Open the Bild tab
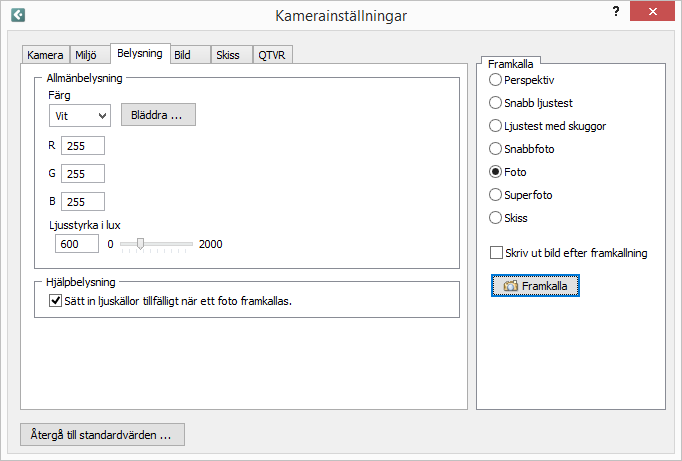The image size is (682, 461). [183, 55]
